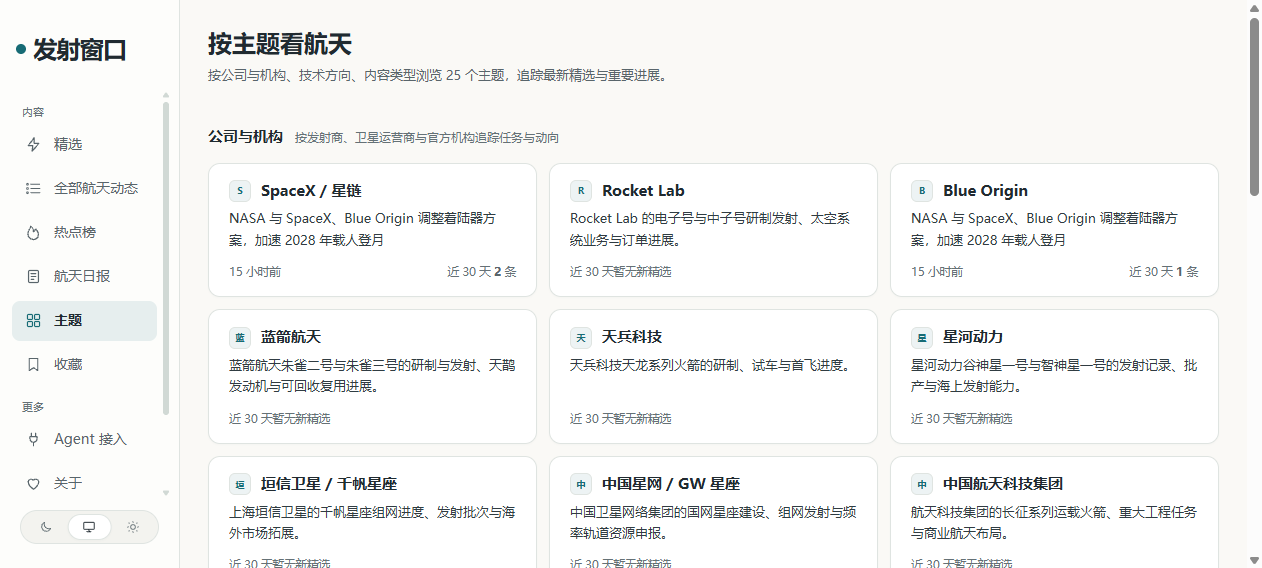Image resolution: width=1262 pixels, height=568 pixels.
Task: Click the 星河动力 card description text
Action: coord(1054,376)
